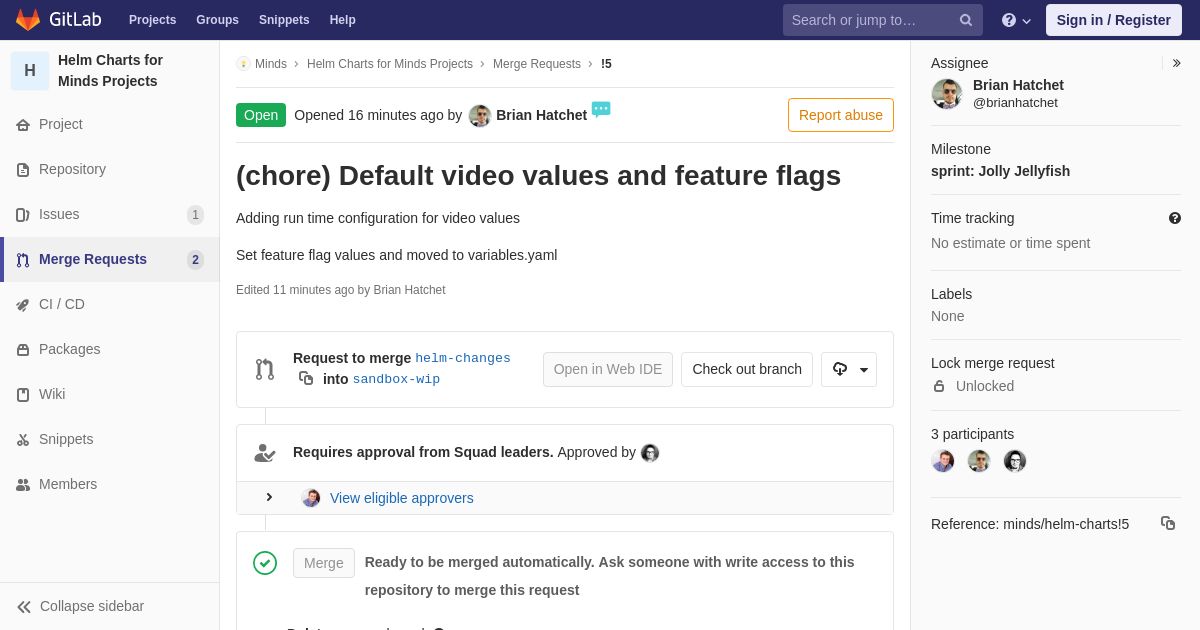Viewport: 1200px width, 630px height.
Task: Focus the Search or jump to field
Action: click(x=883, y=20)
